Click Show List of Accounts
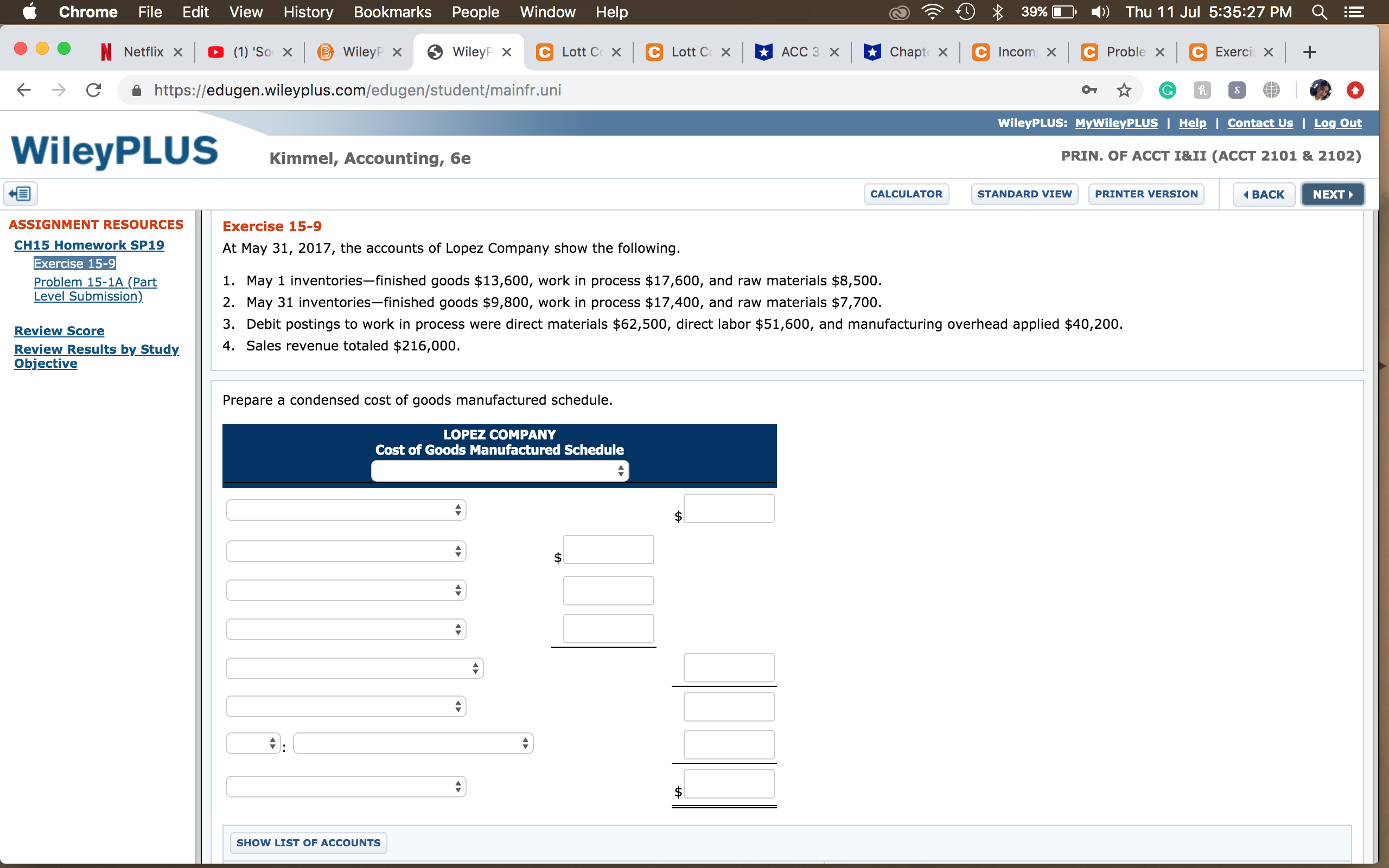Screen dimensions: 1389x868 (308, 842)
